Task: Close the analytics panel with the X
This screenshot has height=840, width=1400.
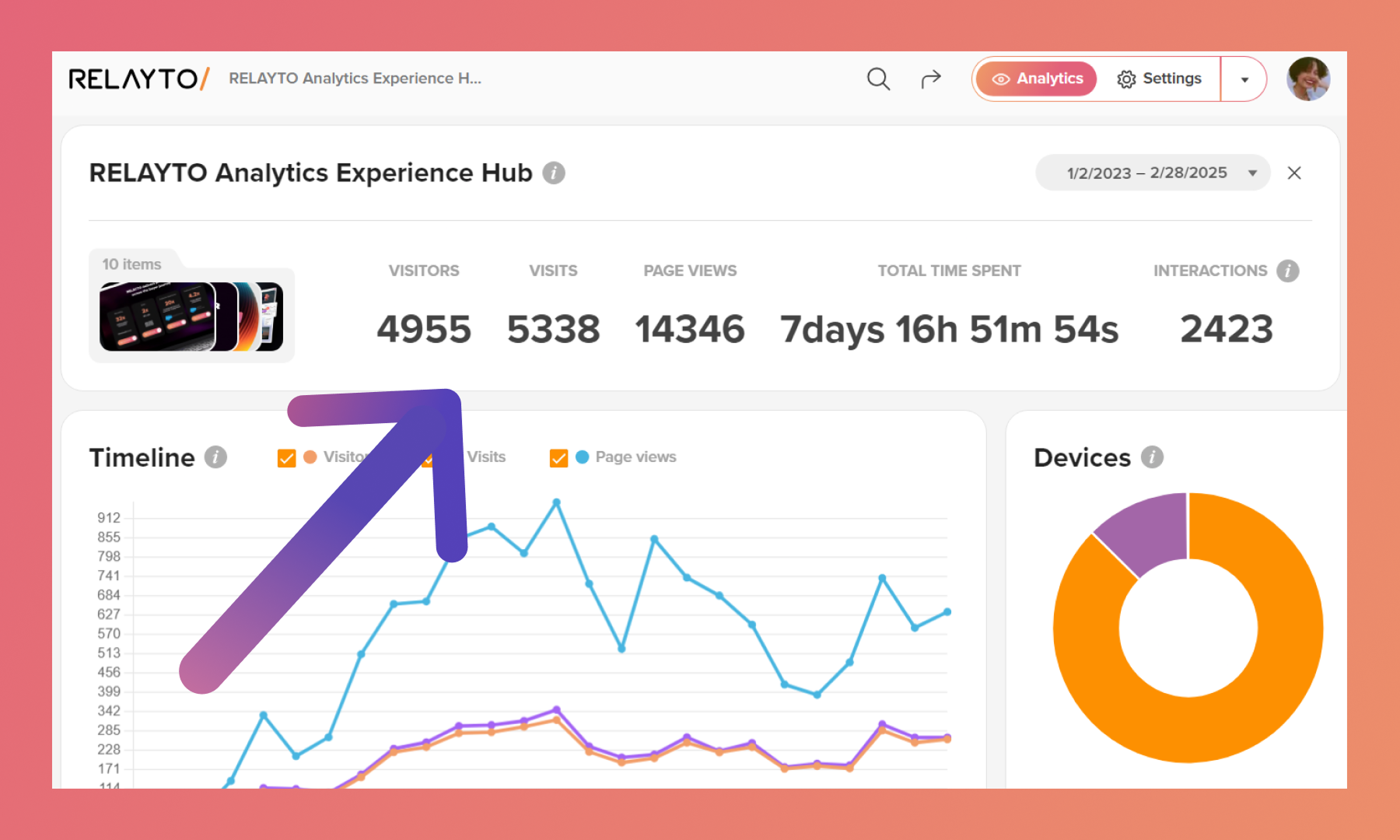Action: pyautogui.click(x=1294, y=173)
